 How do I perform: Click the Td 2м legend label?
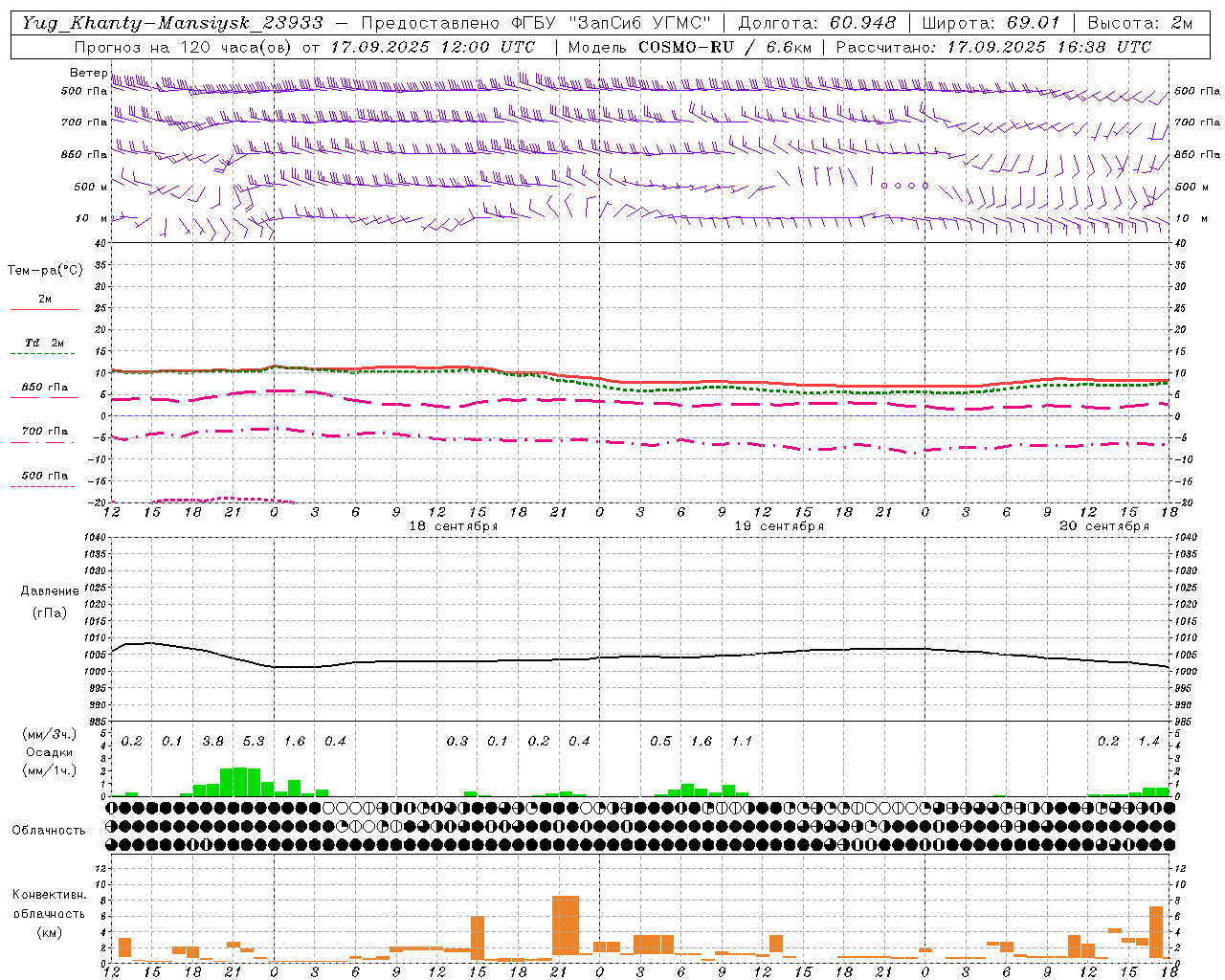pos(45,343)
